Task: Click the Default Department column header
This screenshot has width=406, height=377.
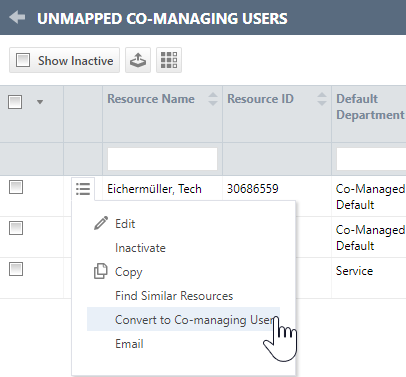Action: [x=370, y=107]
